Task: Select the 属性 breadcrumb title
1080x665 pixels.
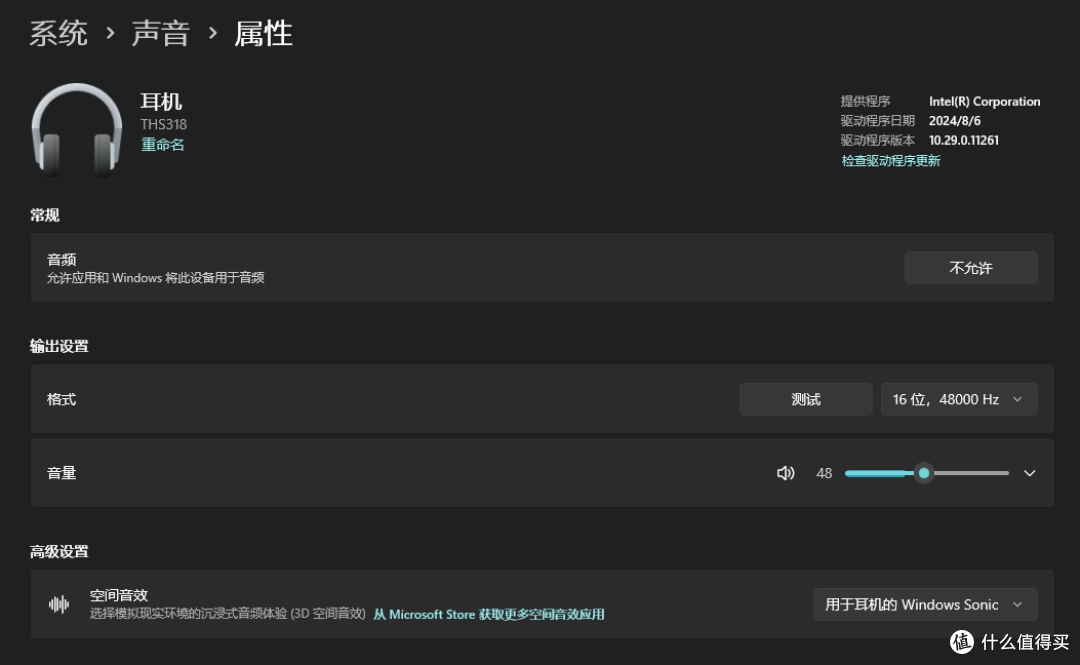Action: (263, 33)
